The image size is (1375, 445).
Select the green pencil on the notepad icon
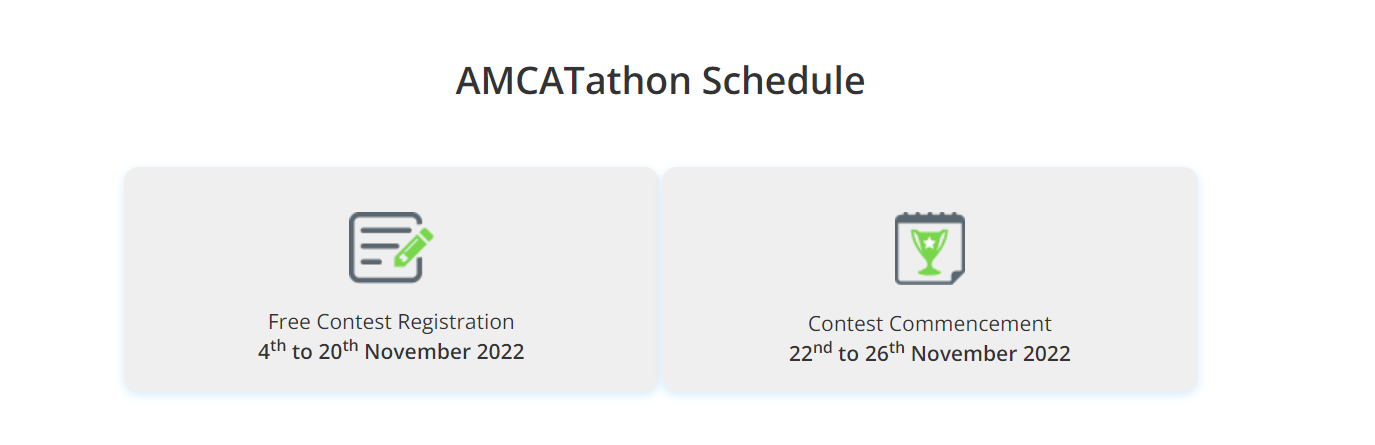(414, 246)
